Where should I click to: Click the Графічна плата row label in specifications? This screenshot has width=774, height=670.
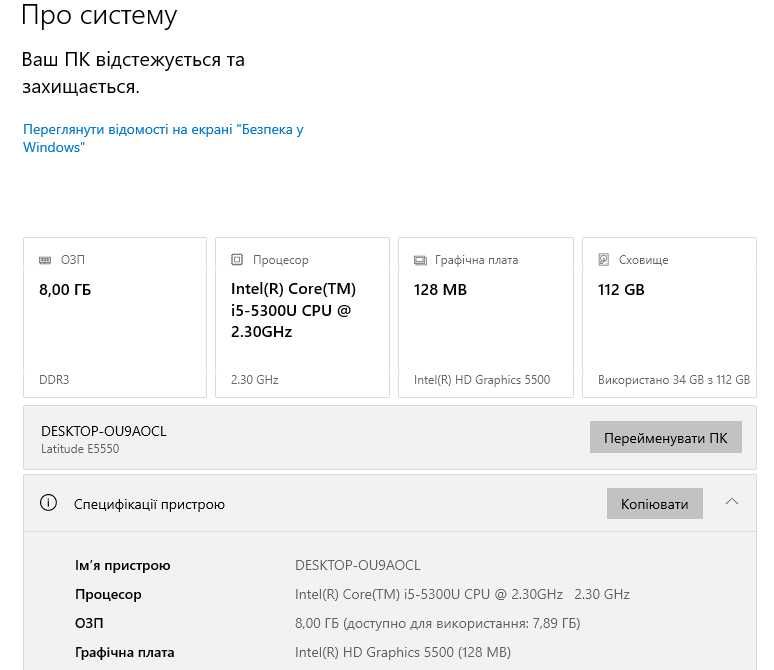point(125,652)
